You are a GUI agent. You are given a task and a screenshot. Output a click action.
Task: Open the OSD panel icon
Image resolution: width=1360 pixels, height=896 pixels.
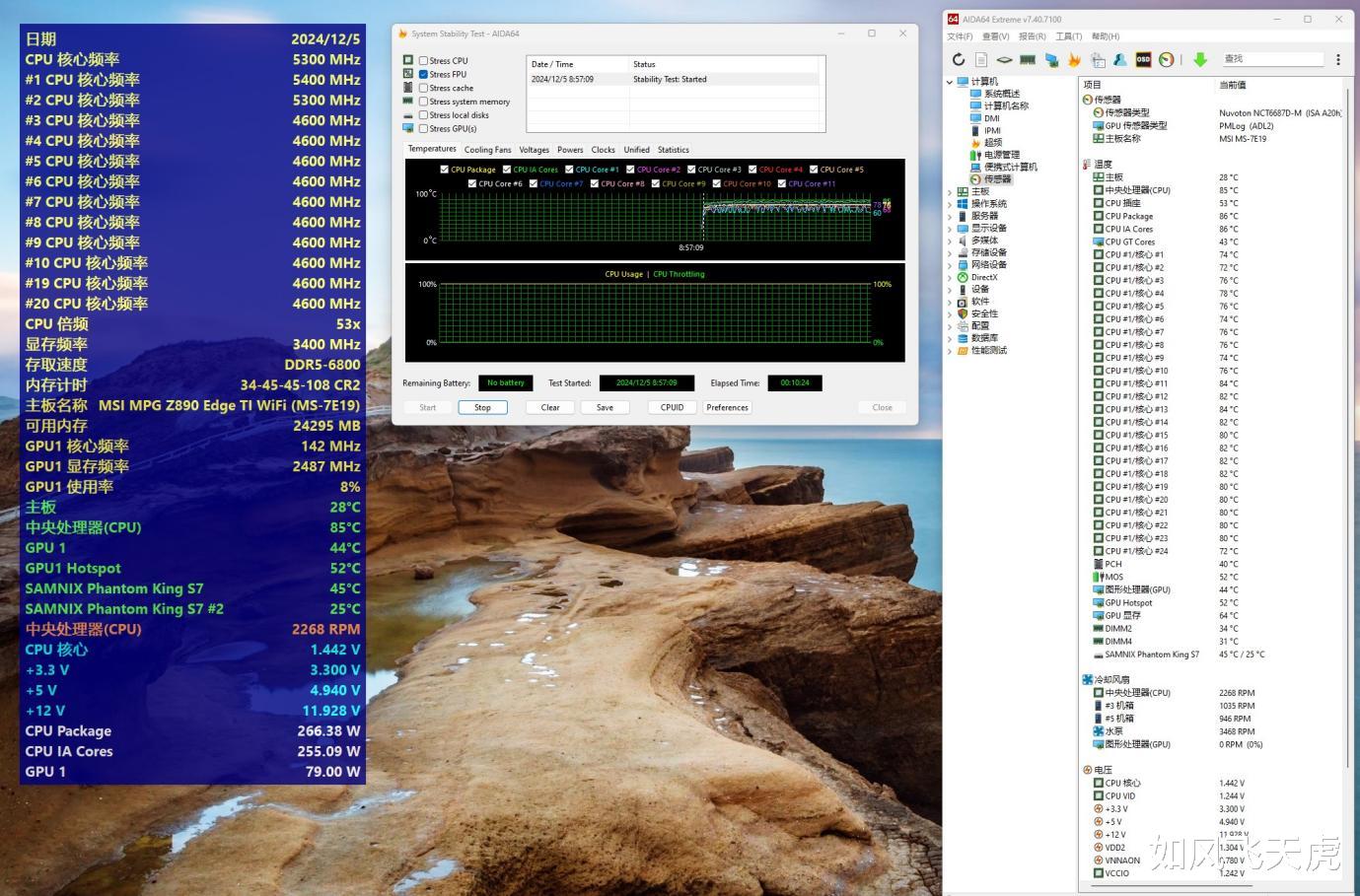coord(1143,60)
